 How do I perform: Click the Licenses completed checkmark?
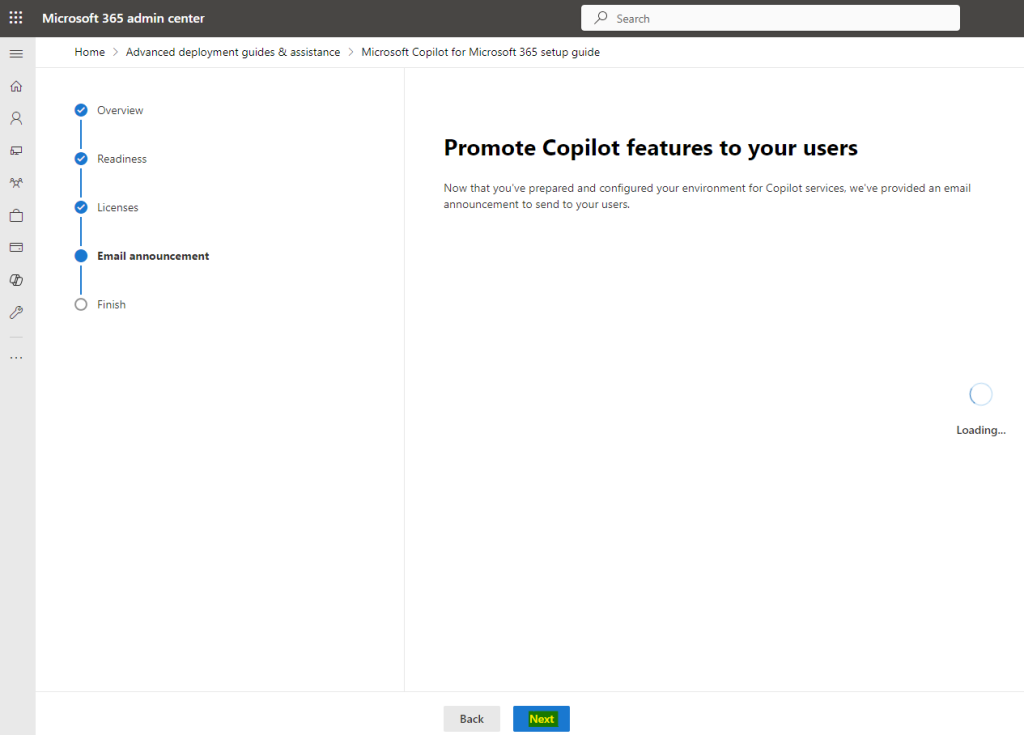(81, 207)
